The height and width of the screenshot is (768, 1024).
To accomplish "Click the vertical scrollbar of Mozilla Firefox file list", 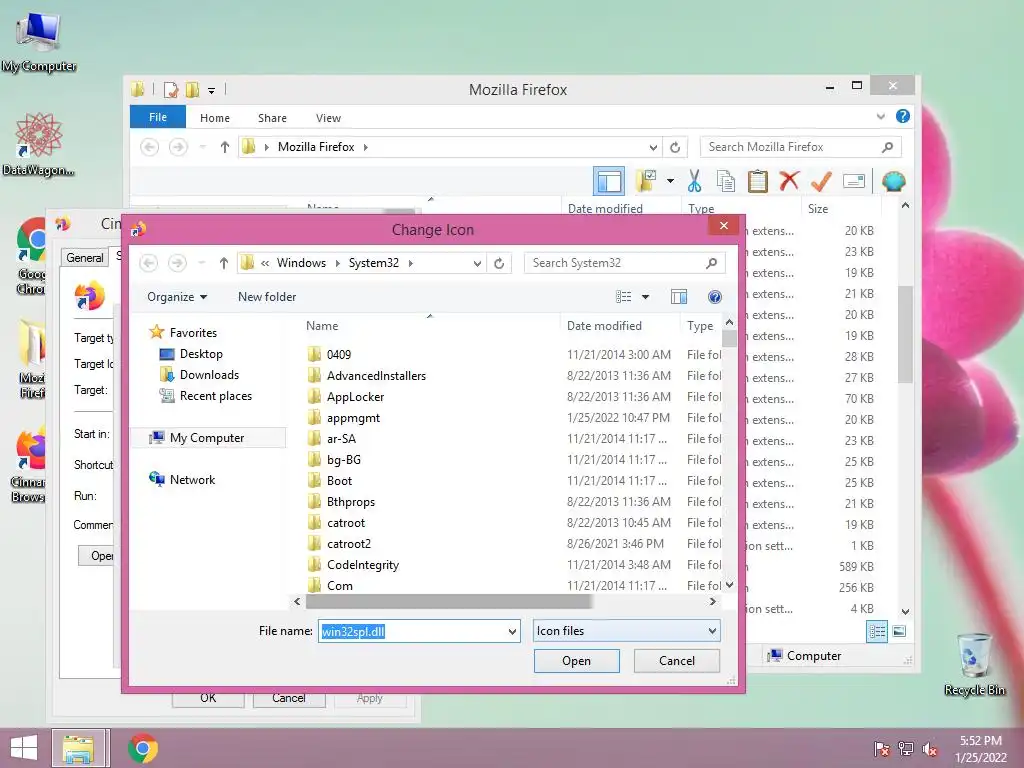I will [905, 334].
